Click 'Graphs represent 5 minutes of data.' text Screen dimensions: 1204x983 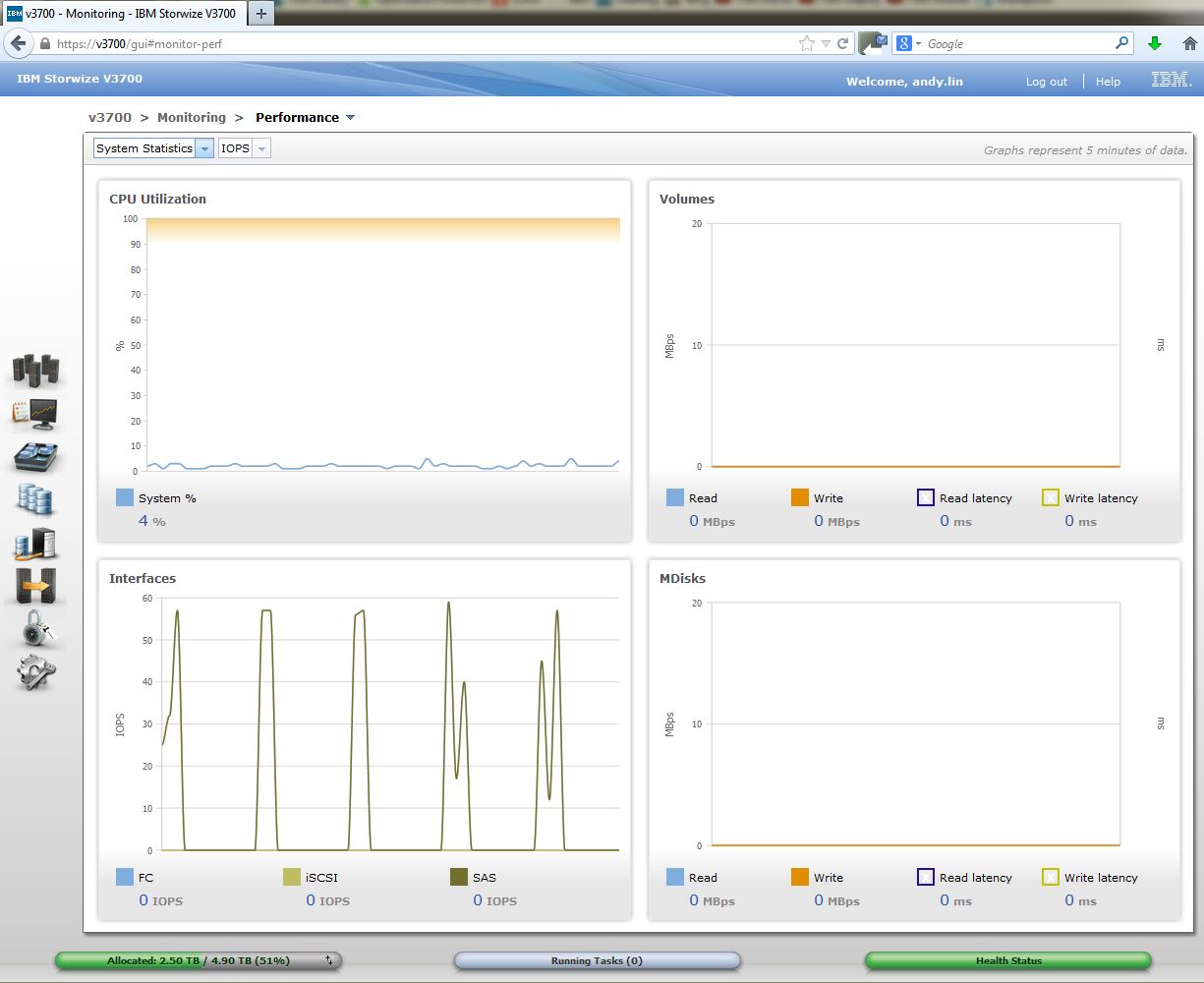tap(1085, 150)
